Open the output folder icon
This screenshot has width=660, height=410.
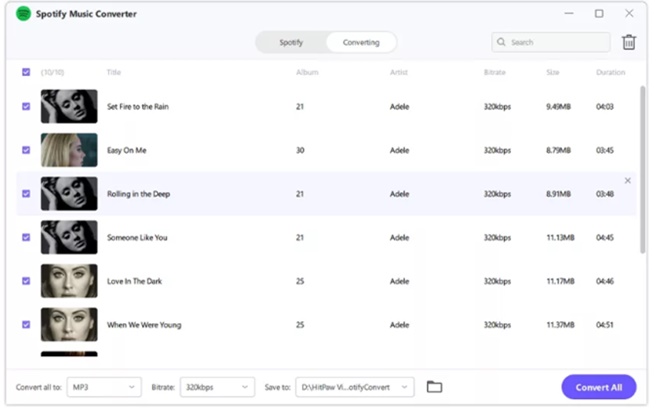coord(434,387)
